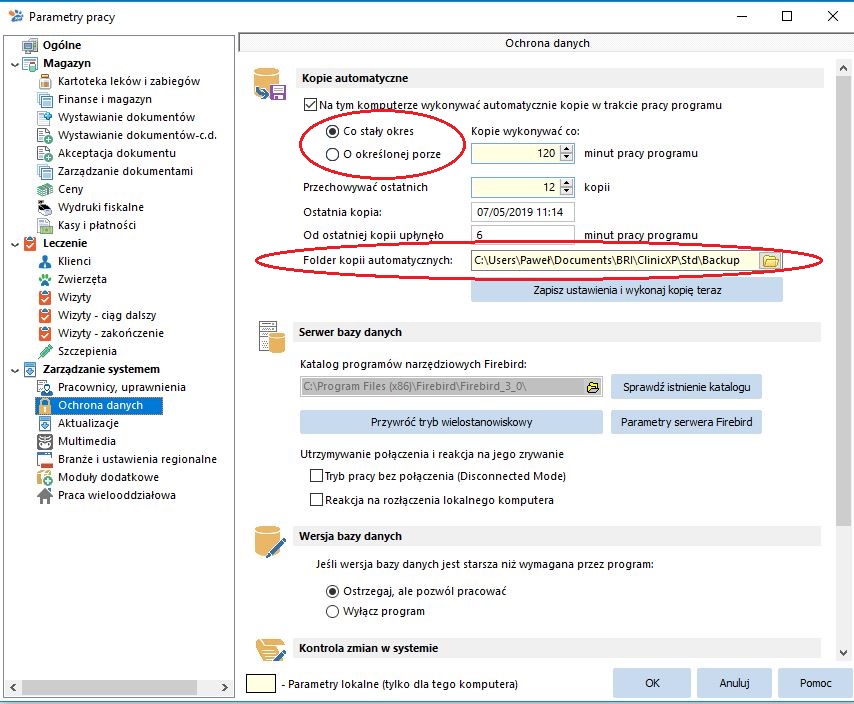Open 'Parametry serwera Firebird'
The height and width of the screenshot is (704, 854).
[x=686, y=422]
